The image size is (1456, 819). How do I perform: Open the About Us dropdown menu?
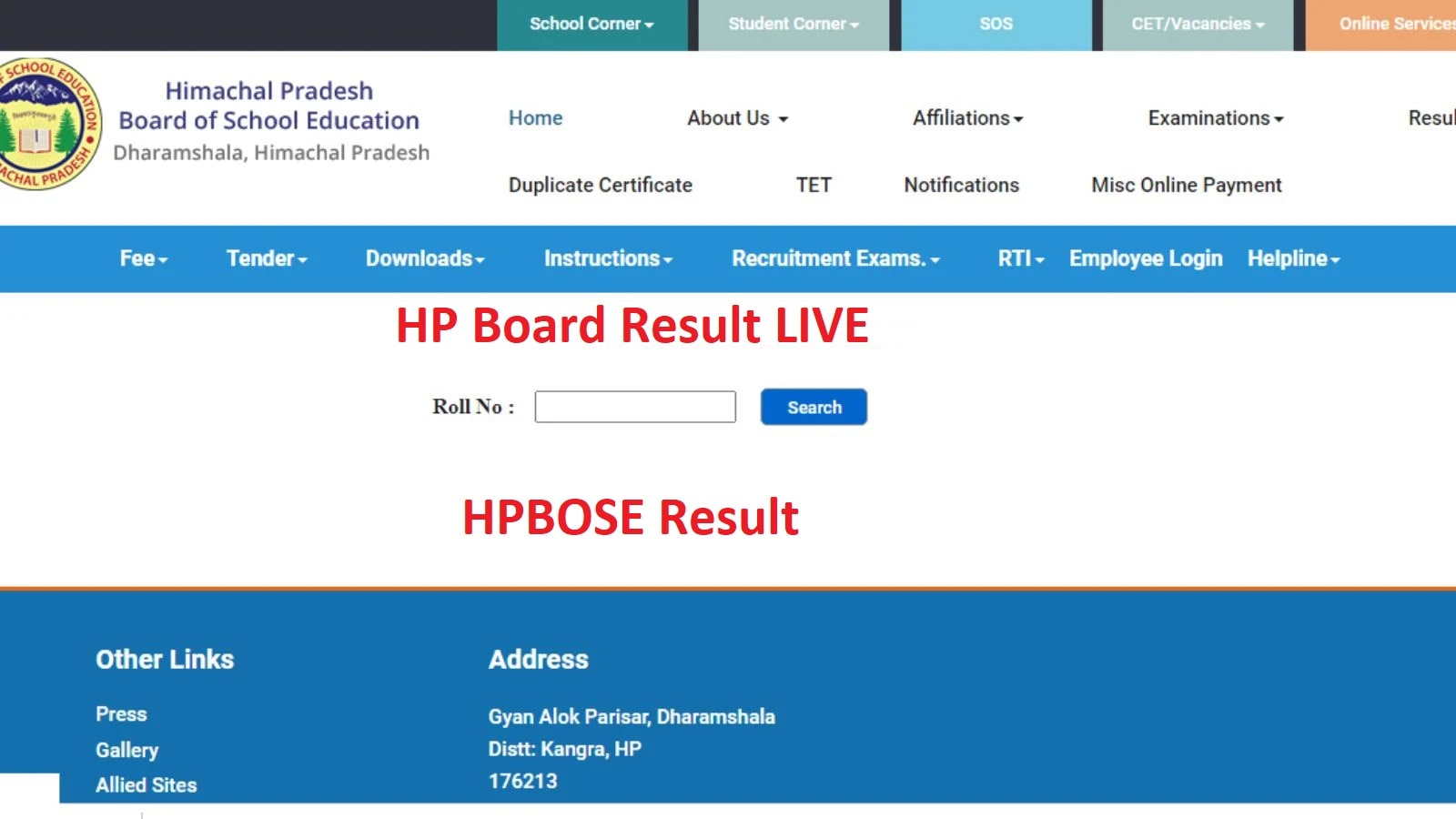(737, 118)
